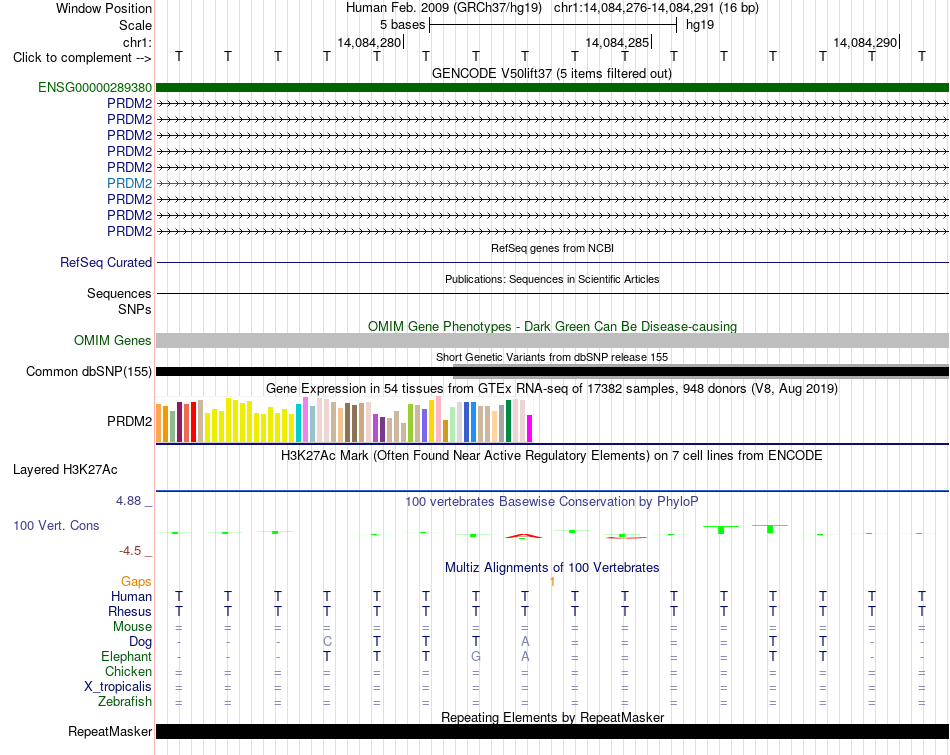The width and height of the screenshot is (950, 755).
Task: Click the chr1: base position label
Action: [x=137, y=42]
